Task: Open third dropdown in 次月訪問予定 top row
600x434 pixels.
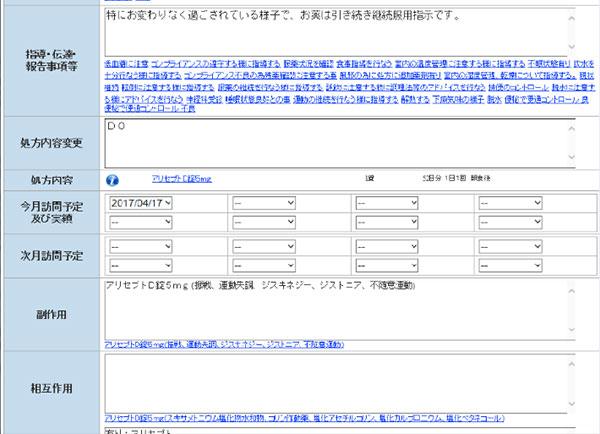Action: 387,247
